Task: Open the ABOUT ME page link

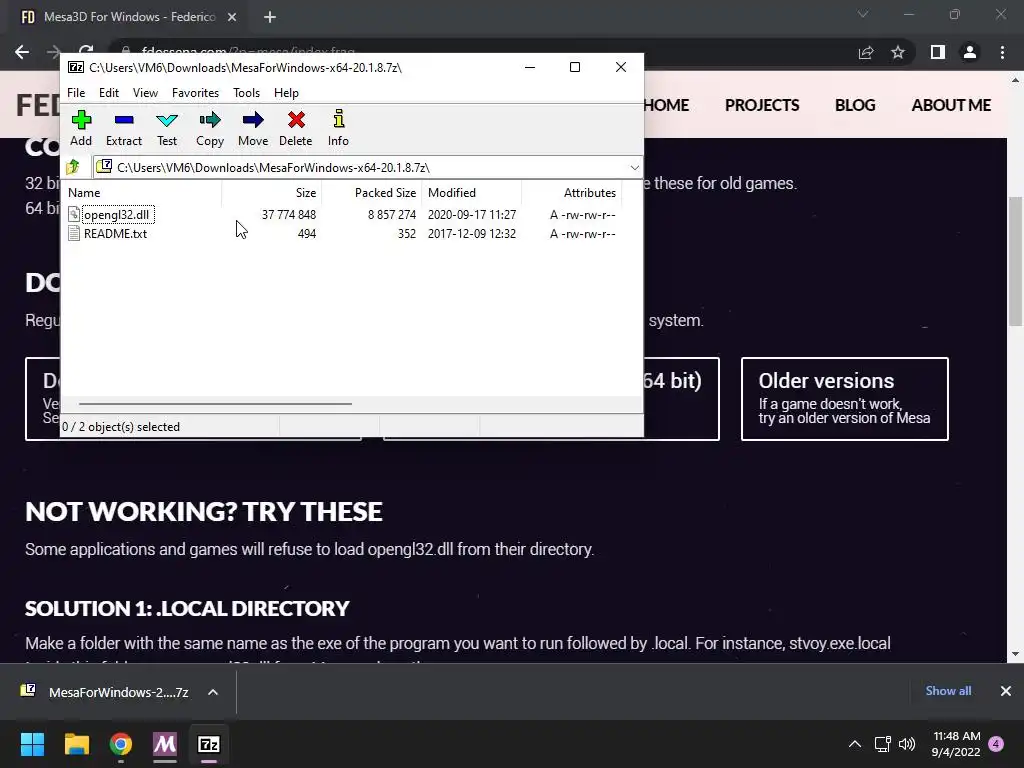Action: coord(951,105)
